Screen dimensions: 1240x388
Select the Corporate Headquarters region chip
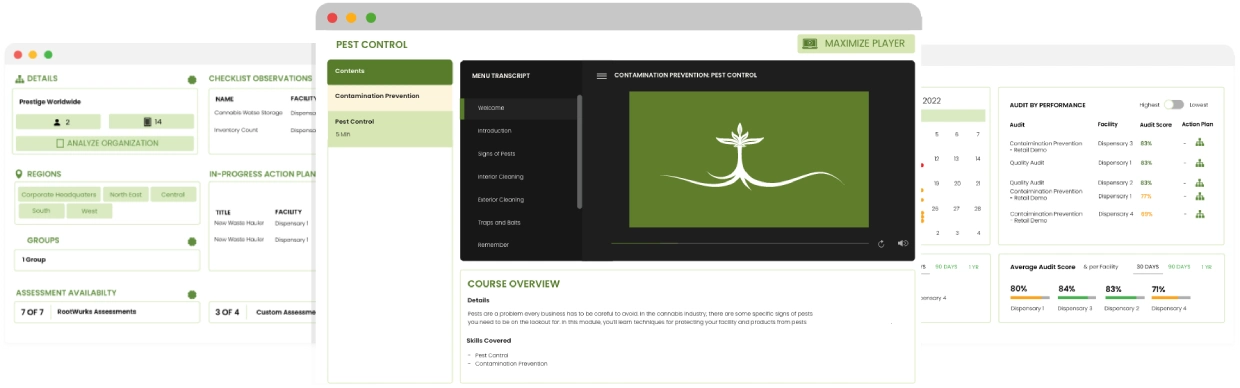[59, 194]
